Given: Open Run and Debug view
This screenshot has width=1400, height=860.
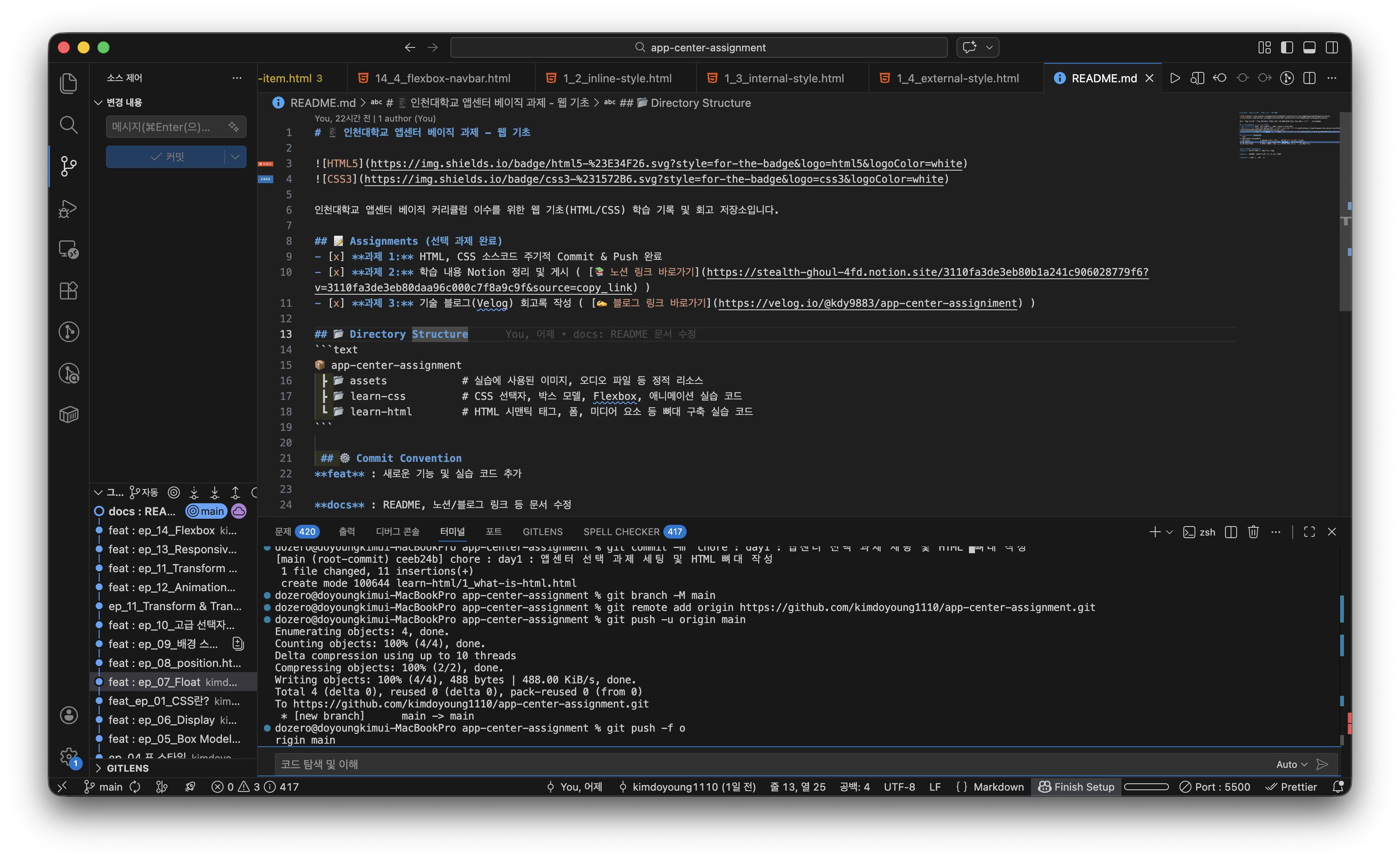Looking at the screenshot, I should click(x=68, y=208).
